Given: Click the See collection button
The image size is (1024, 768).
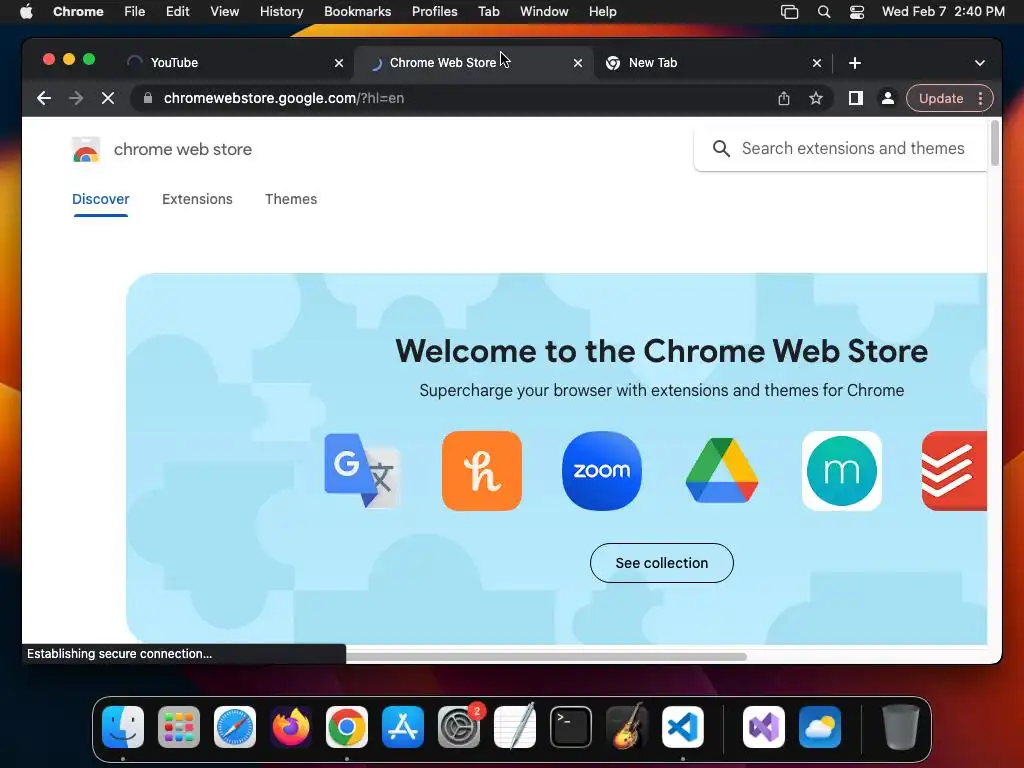Looking at the screenshot, I should [x=662, y=563].
